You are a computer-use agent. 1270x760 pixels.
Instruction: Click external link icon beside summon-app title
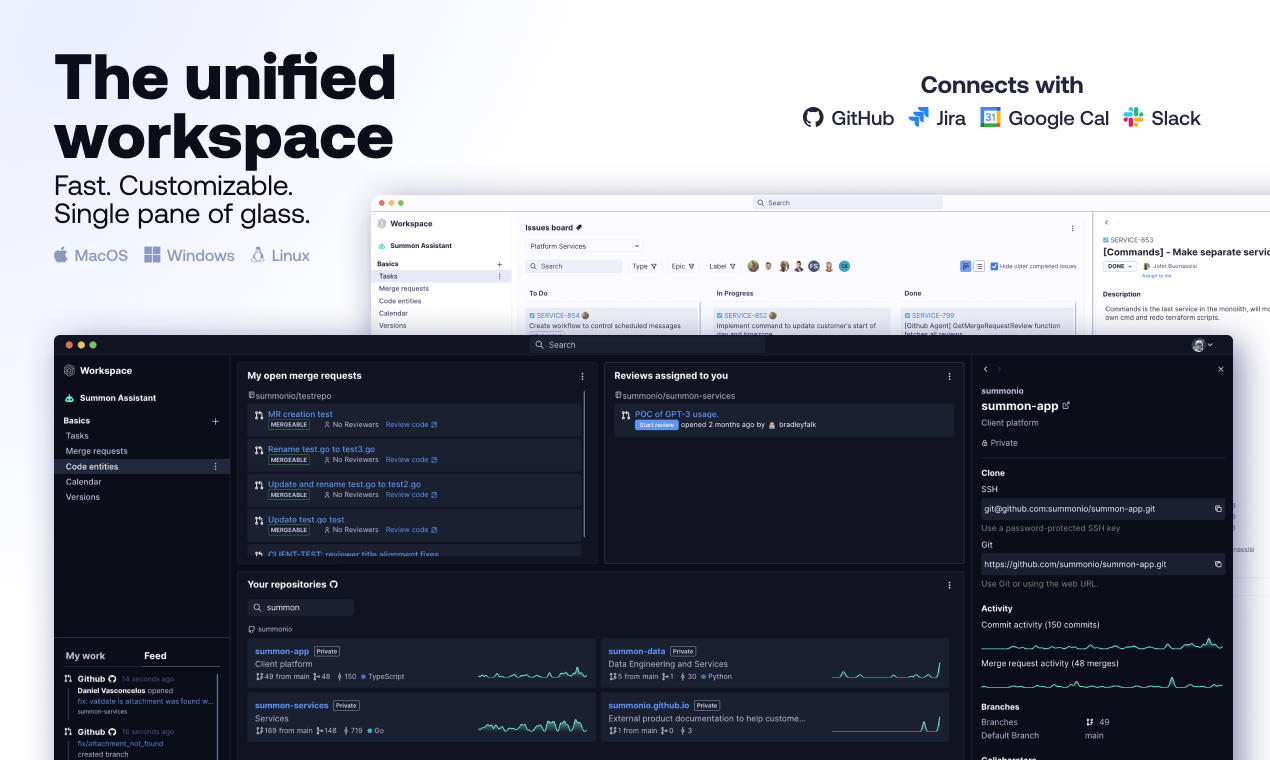pyautogui.click(x=1066, y=406)
